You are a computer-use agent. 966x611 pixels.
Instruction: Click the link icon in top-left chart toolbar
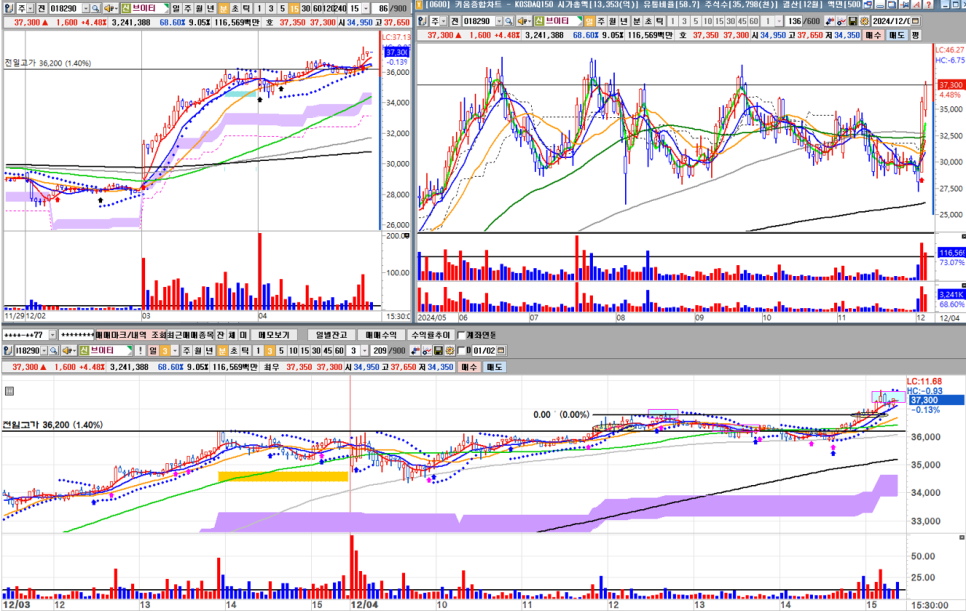[9, 9]
